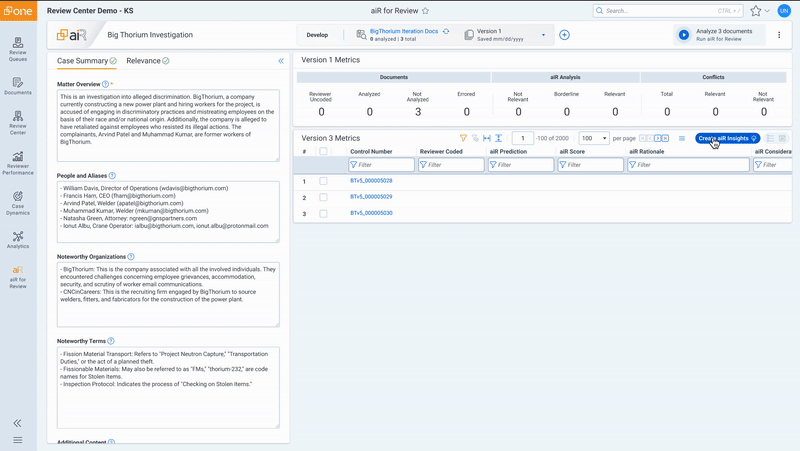Viewport: 800px width, 451px height.
Task: Click the header Search field
Action: (668, 11)
